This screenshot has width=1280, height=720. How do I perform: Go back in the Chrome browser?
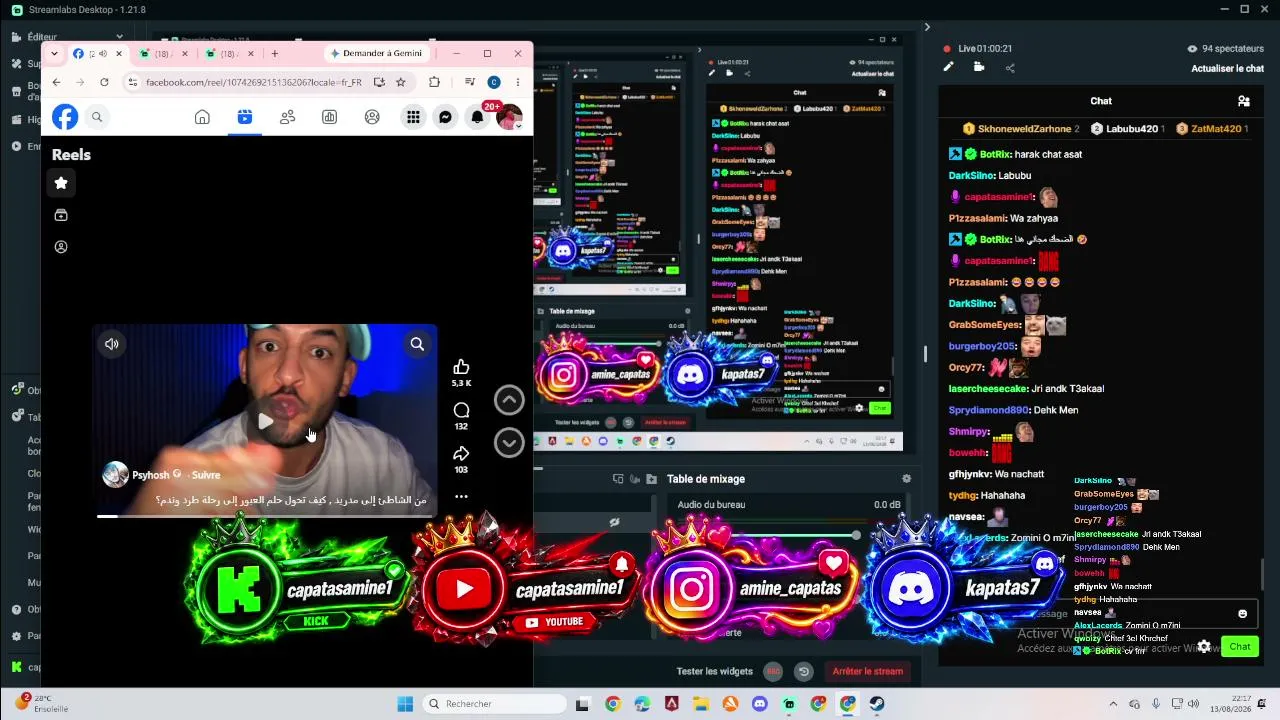pos(56,82)
